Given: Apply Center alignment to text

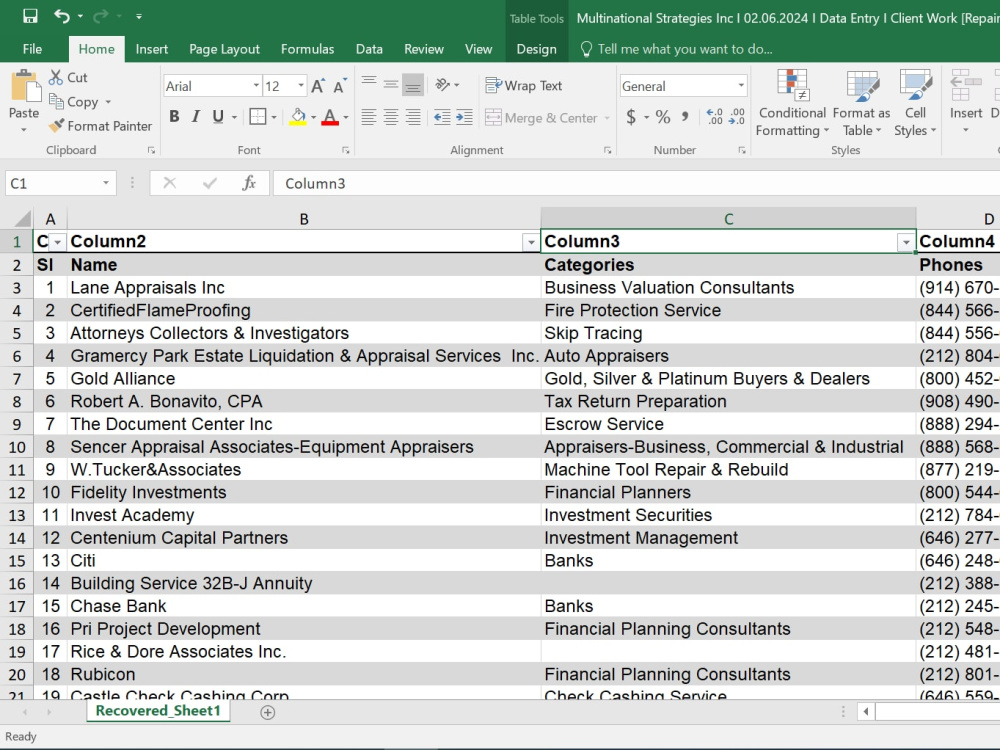Looking at the screenshot, I should point(391,117).
